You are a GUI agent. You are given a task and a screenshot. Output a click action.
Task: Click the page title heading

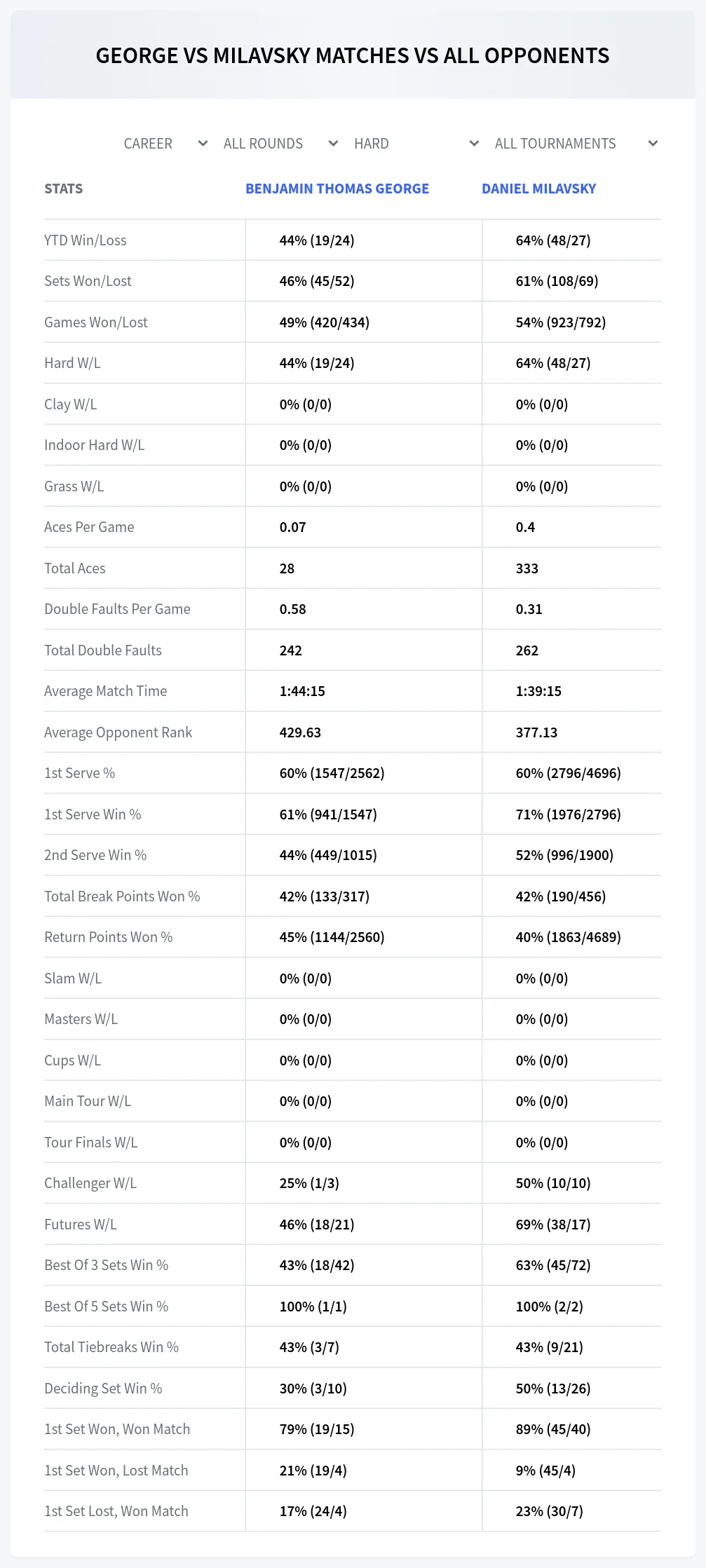[x=353, y=55]
